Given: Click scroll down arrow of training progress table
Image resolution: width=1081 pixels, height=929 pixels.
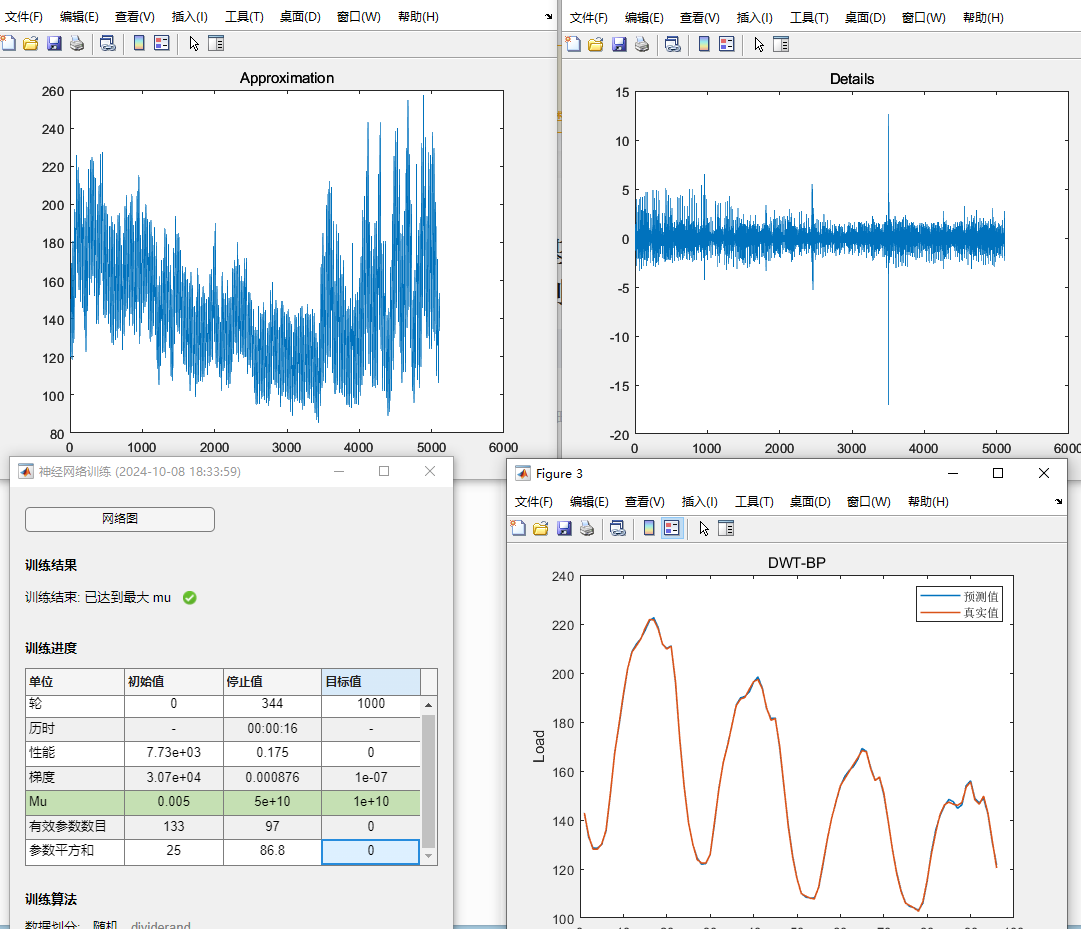Looking at the screenshot, I should click(429, 856).
